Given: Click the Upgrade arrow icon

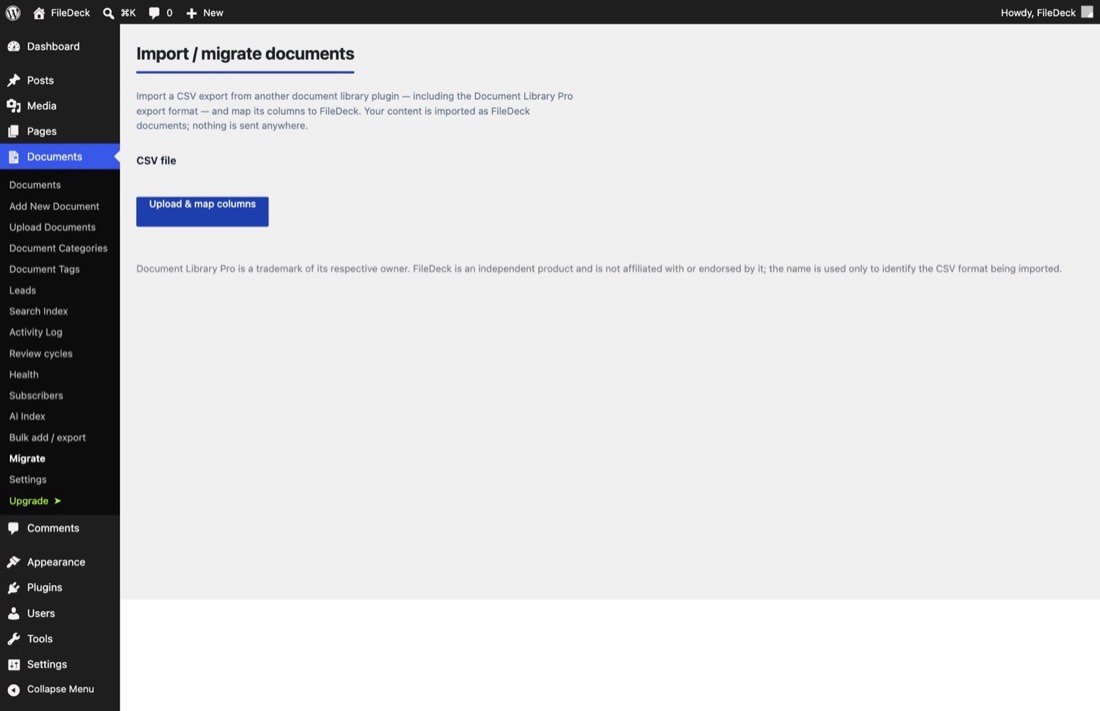Looking at the screenshot, I should tap(58, 500).
